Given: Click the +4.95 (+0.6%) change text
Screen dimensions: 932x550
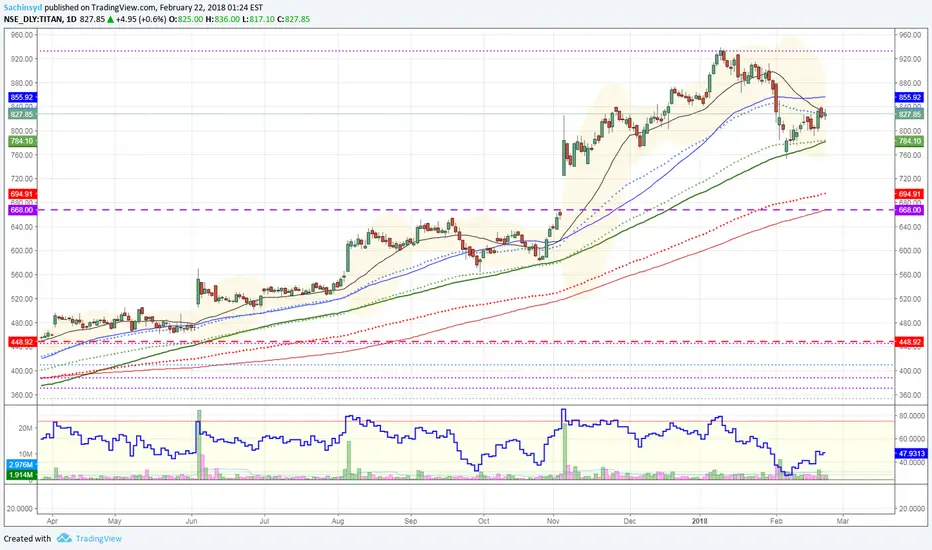Looking at the screenshot, I should [x=141, y=19].
